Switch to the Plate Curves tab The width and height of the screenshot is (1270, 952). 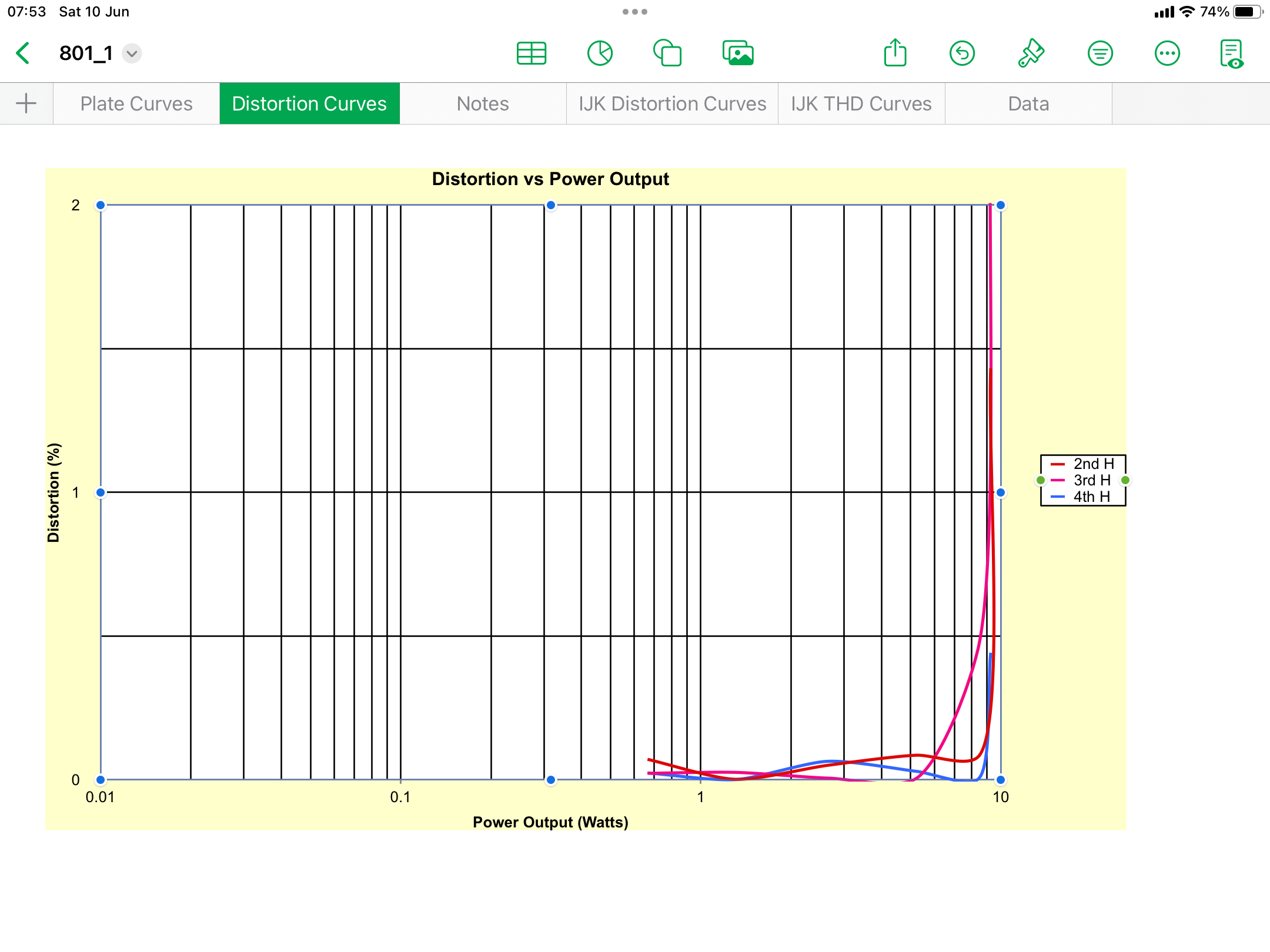(x=136, y=103)
